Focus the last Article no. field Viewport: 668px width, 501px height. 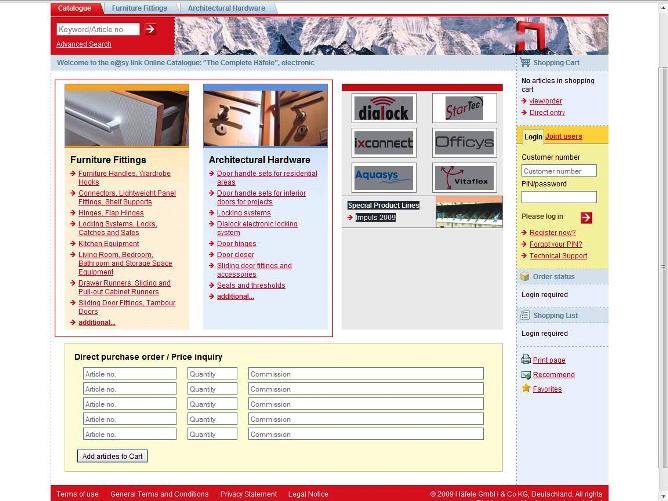coord(130,434)
